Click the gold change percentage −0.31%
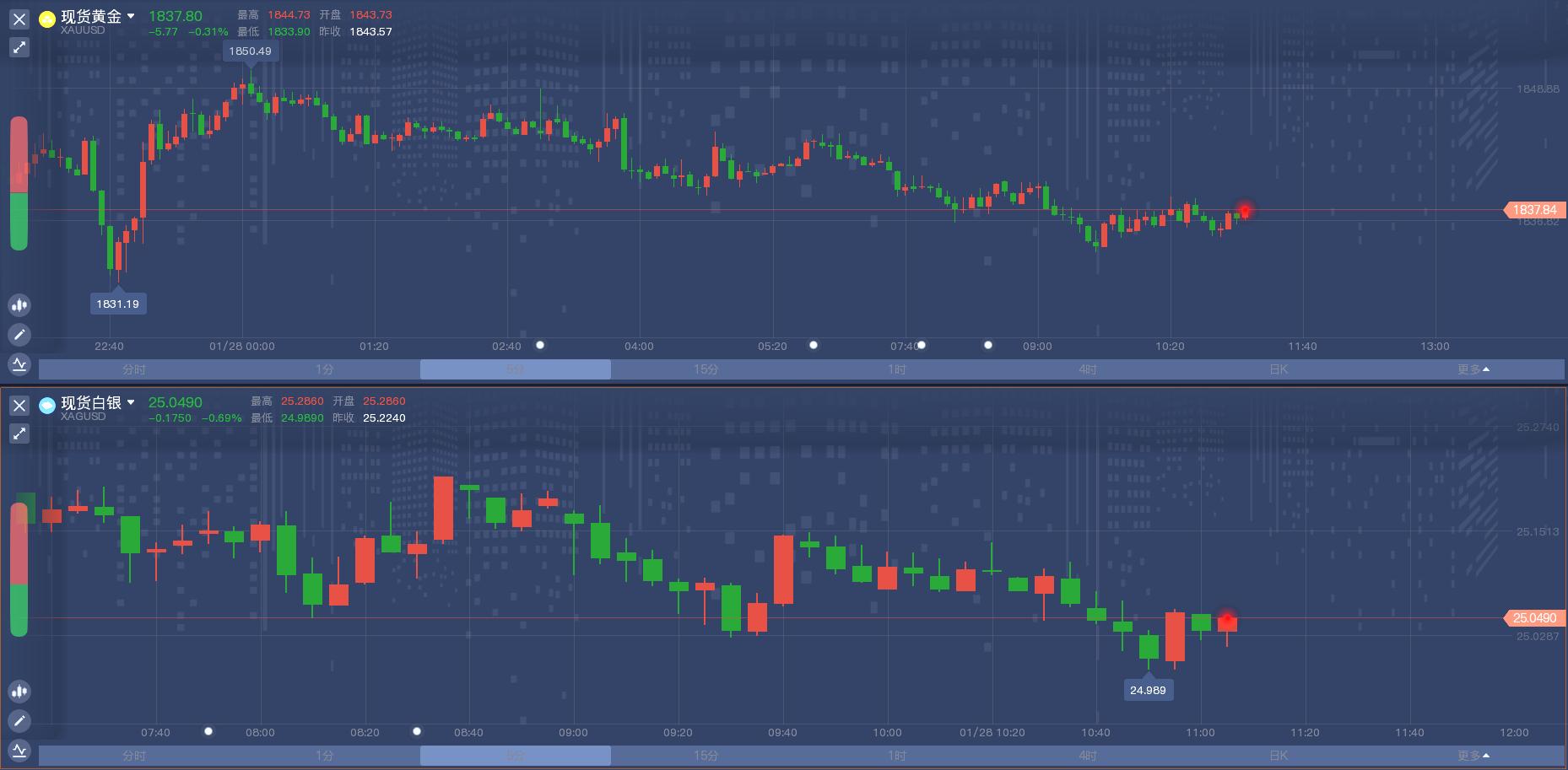This screenshot has height=770, width=1568. 208,32
